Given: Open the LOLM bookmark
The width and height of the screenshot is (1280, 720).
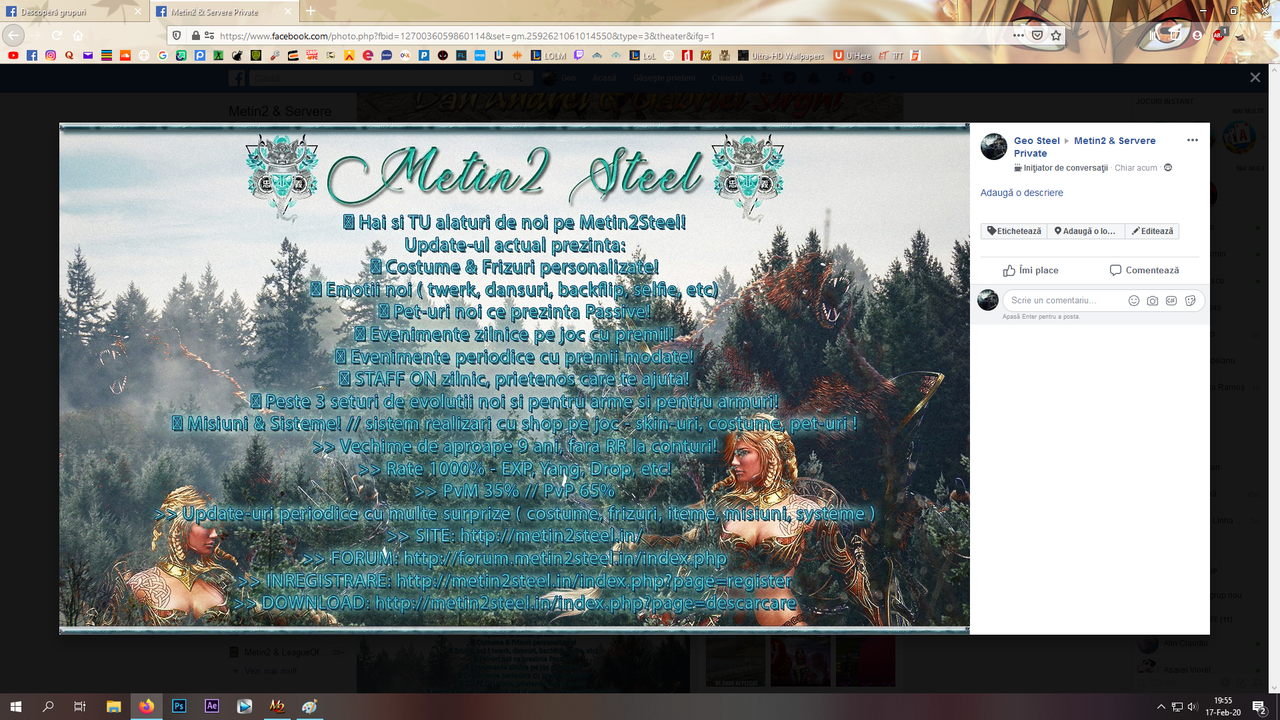Looking at the screenshot, I should [x=548, y=55].
